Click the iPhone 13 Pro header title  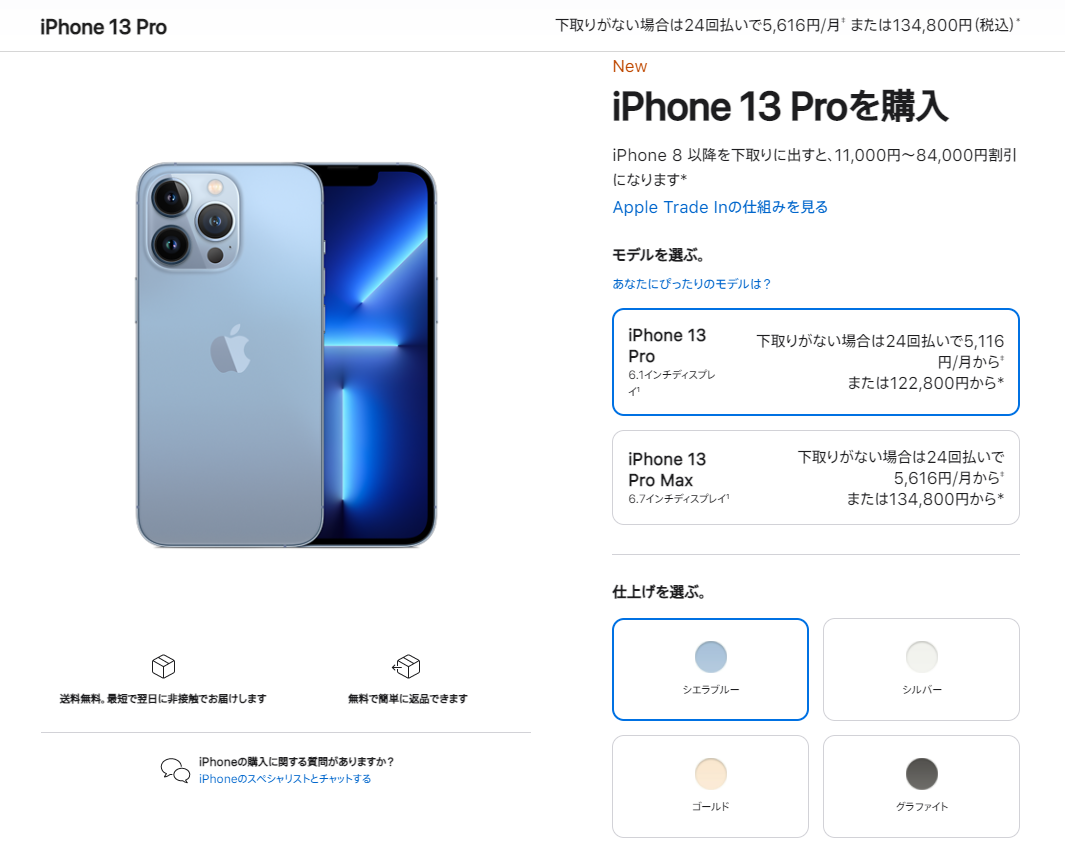pyautogui.click(x=103, y=27)
